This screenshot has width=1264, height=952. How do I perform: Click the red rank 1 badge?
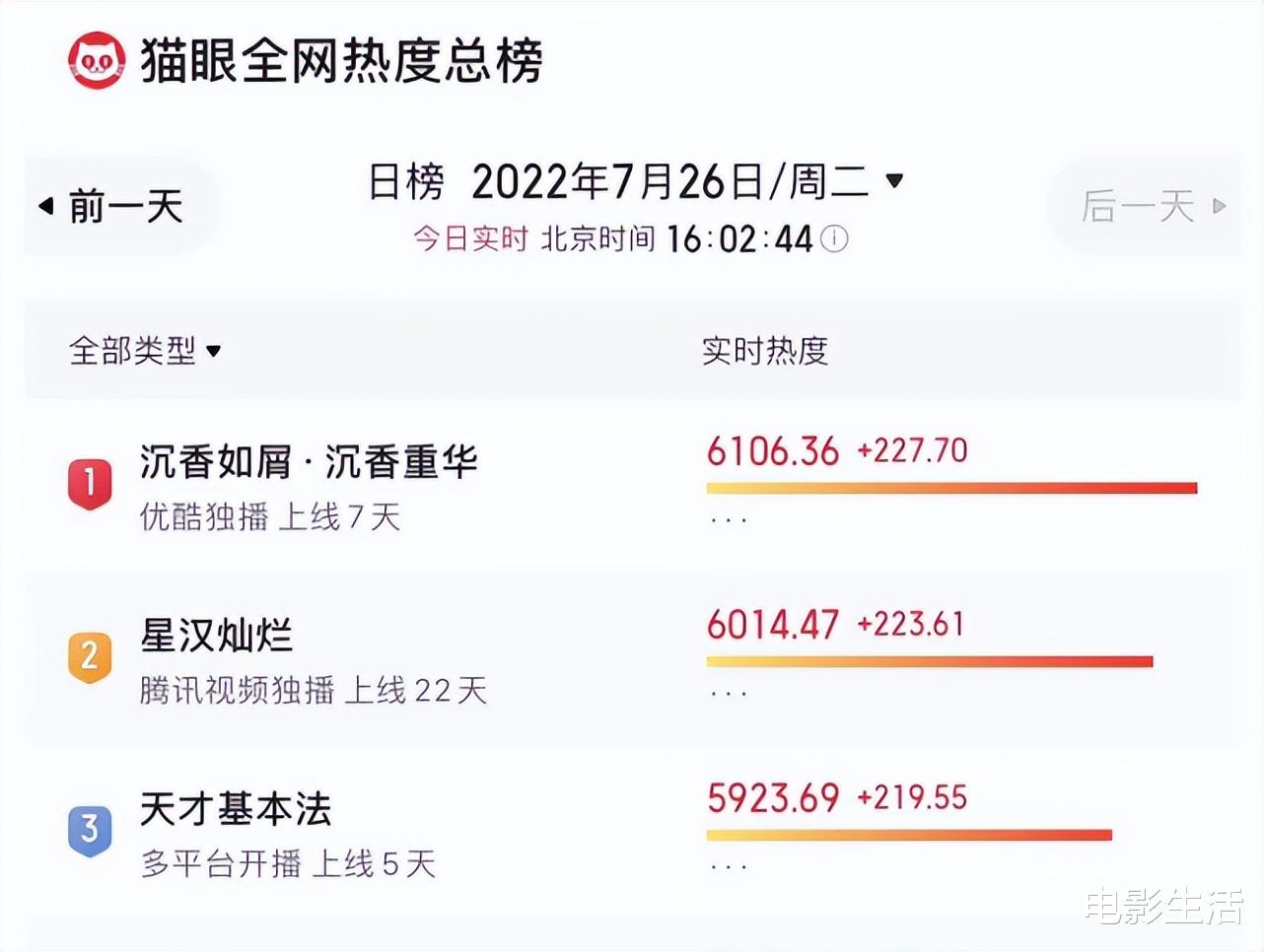(90, 484)
